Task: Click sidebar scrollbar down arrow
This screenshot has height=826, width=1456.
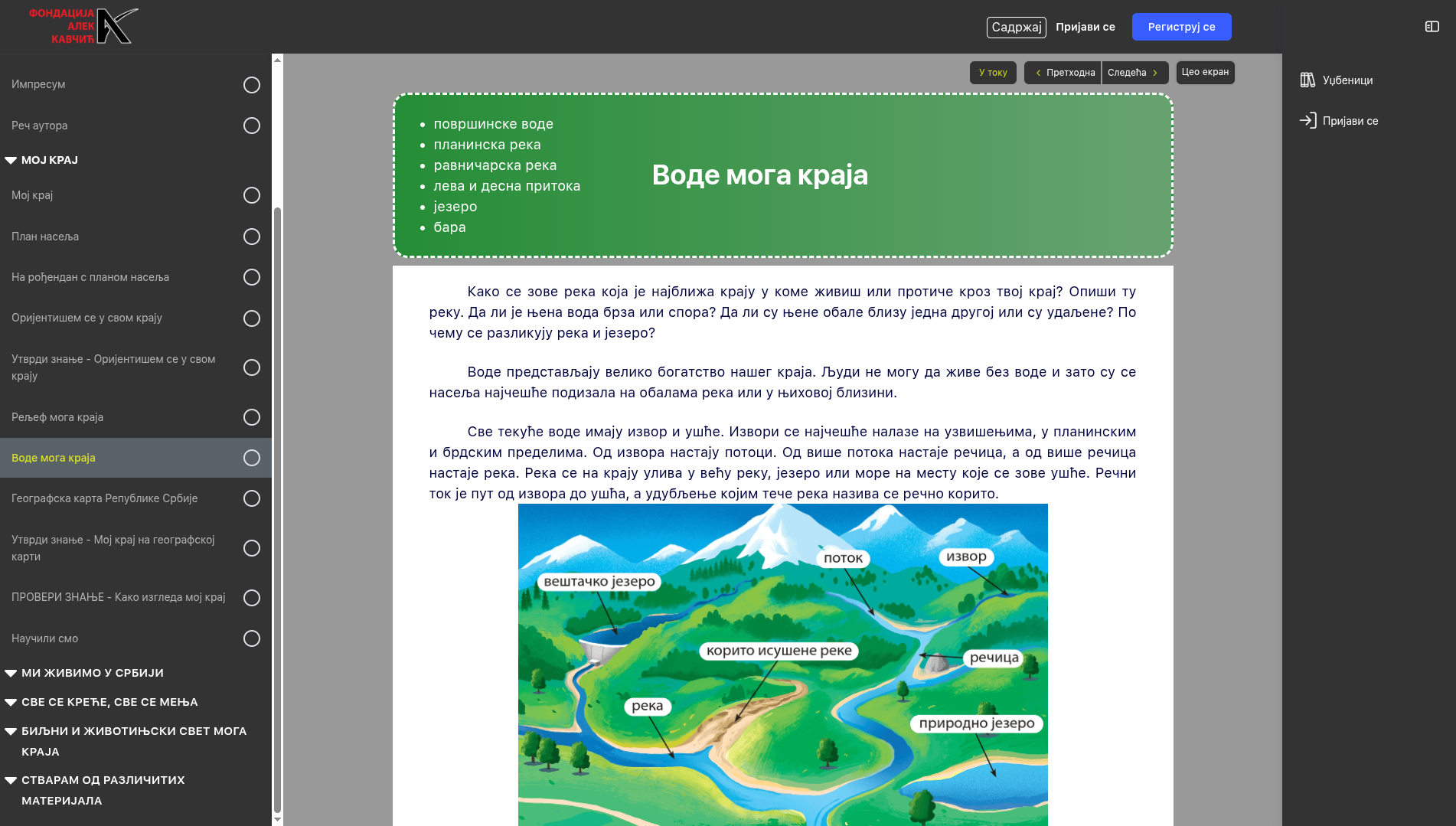Action: 277,819
